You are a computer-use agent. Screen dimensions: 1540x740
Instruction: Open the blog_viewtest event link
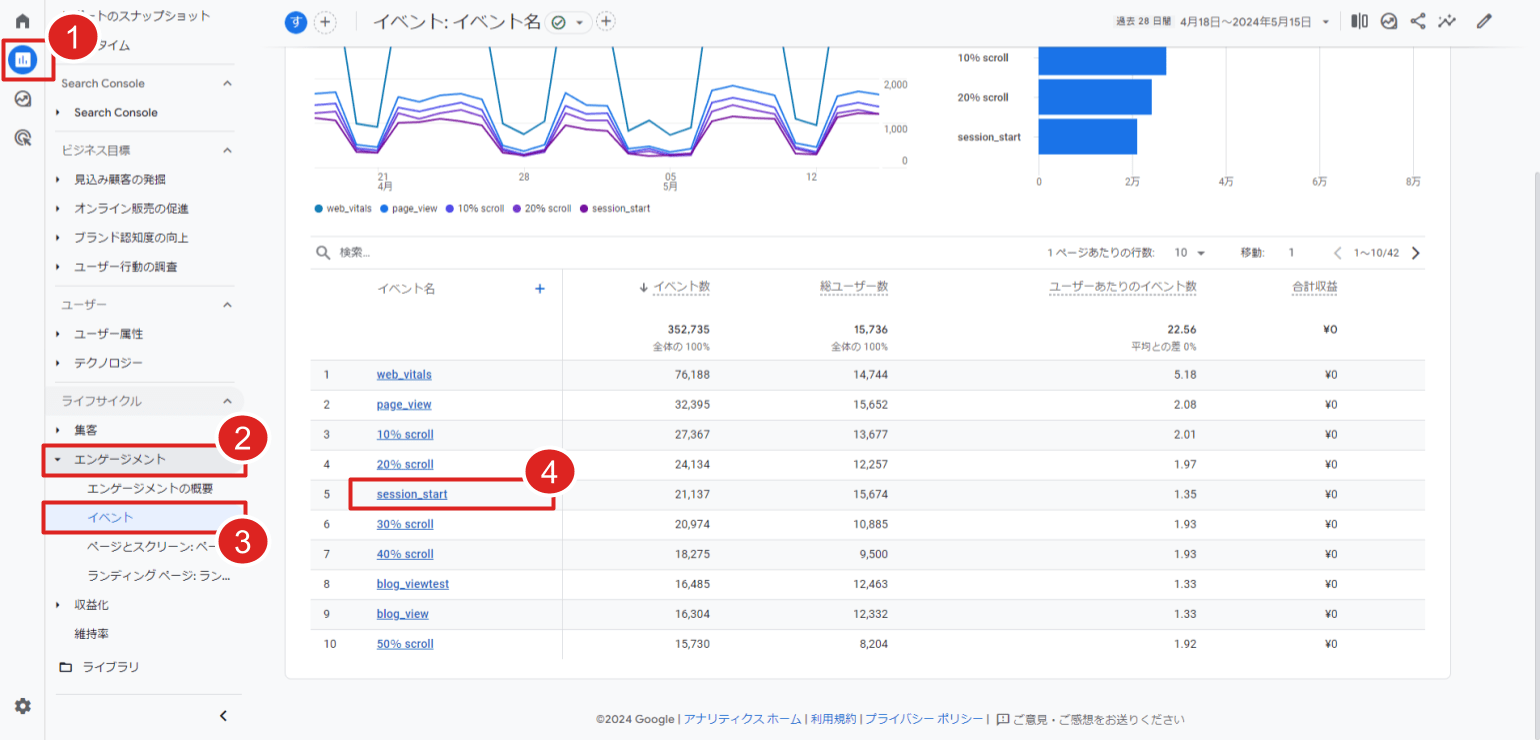click(413, 584)
